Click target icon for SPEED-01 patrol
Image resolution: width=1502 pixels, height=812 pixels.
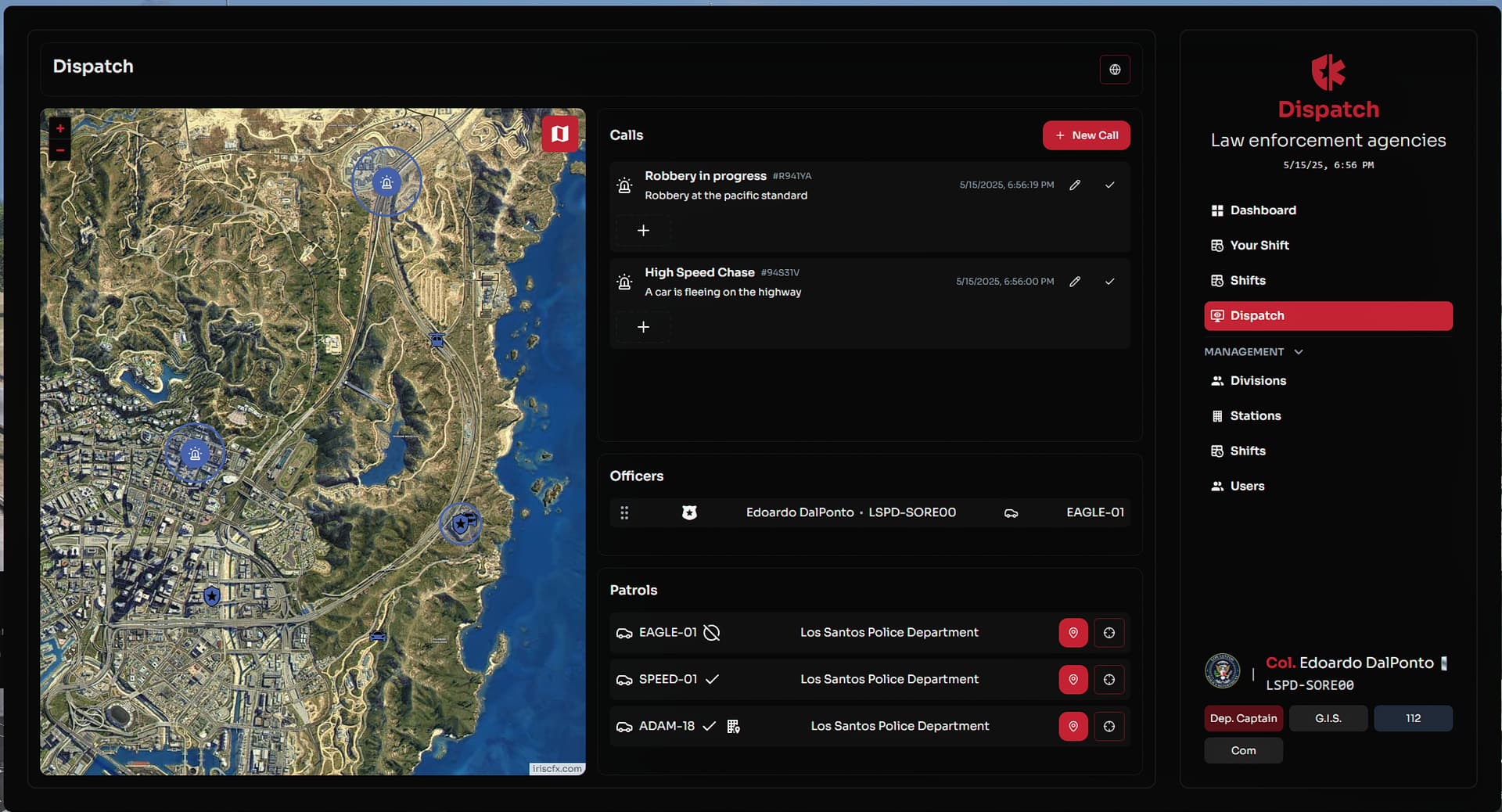1109,680
